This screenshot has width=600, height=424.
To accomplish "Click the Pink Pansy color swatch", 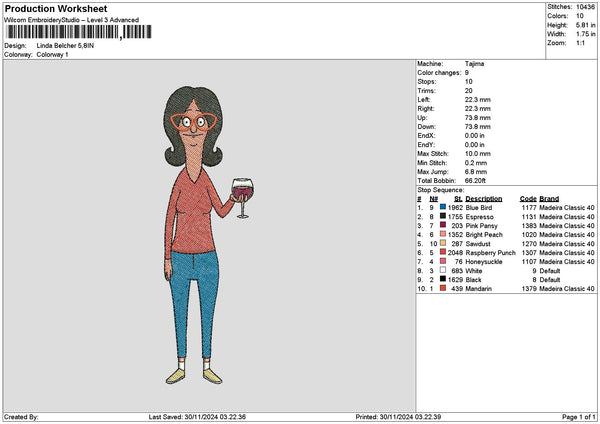I will point(443,225).
